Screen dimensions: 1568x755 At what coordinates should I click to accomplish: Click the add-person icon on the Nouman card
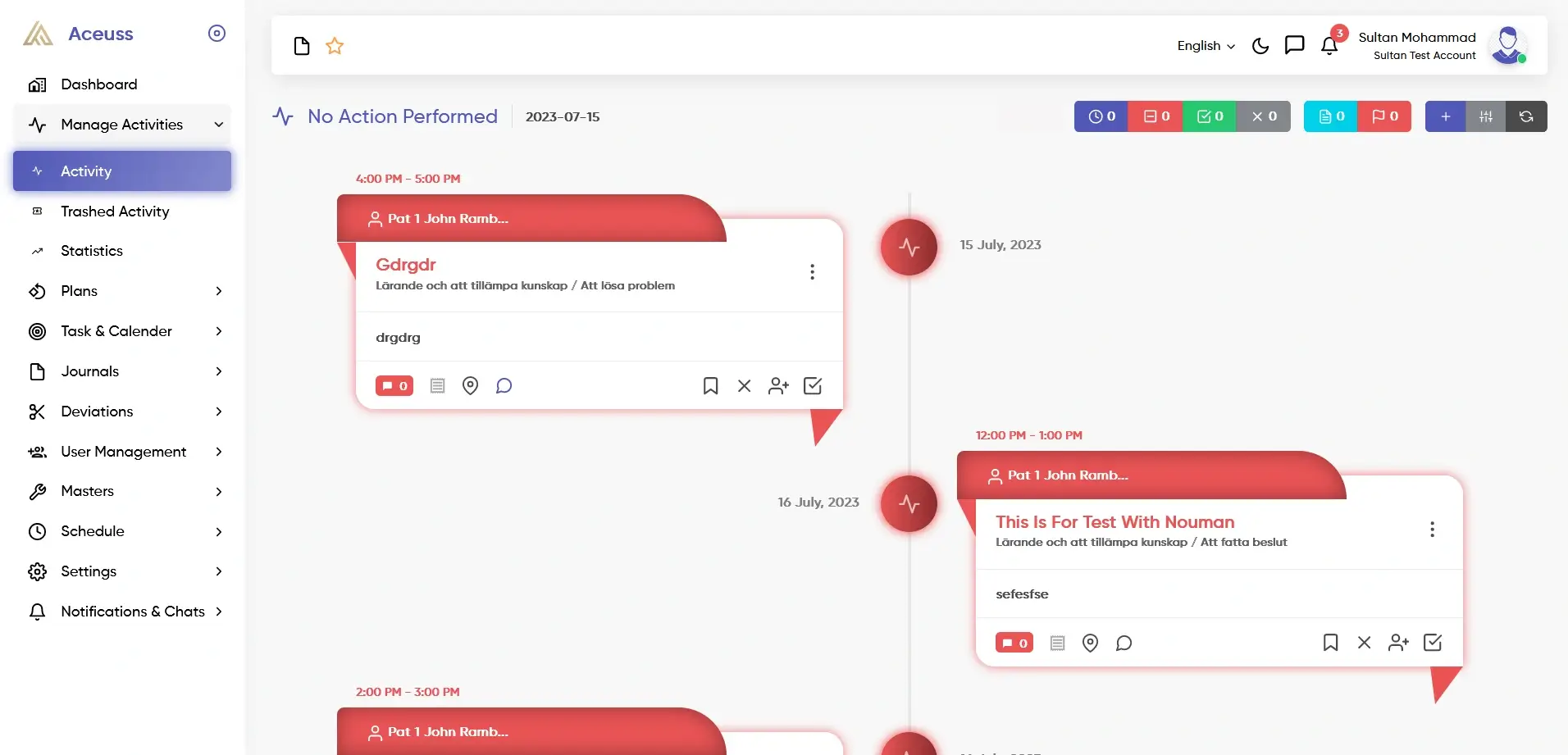[1398, 643]
